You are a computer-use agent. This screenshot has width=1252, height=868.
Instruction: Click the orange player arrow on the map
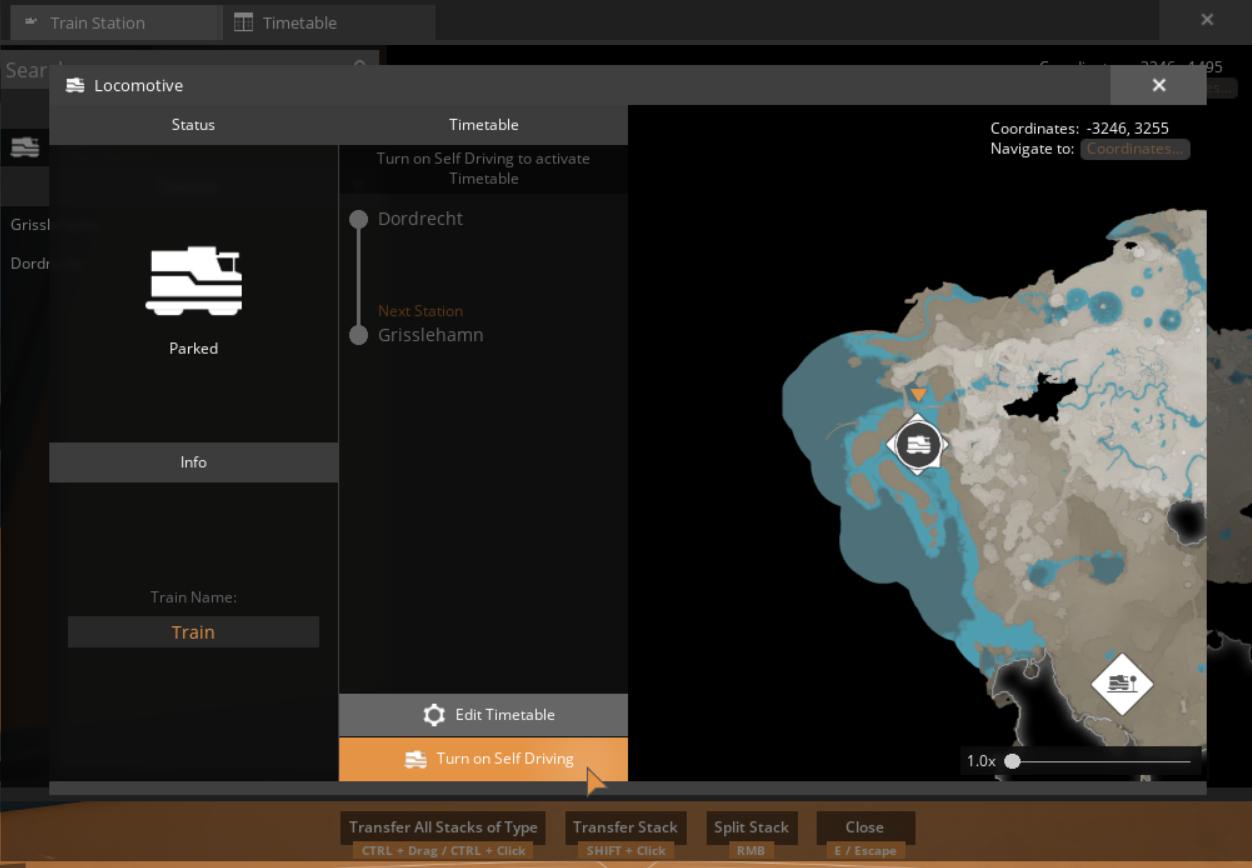[x=918, y=395]
